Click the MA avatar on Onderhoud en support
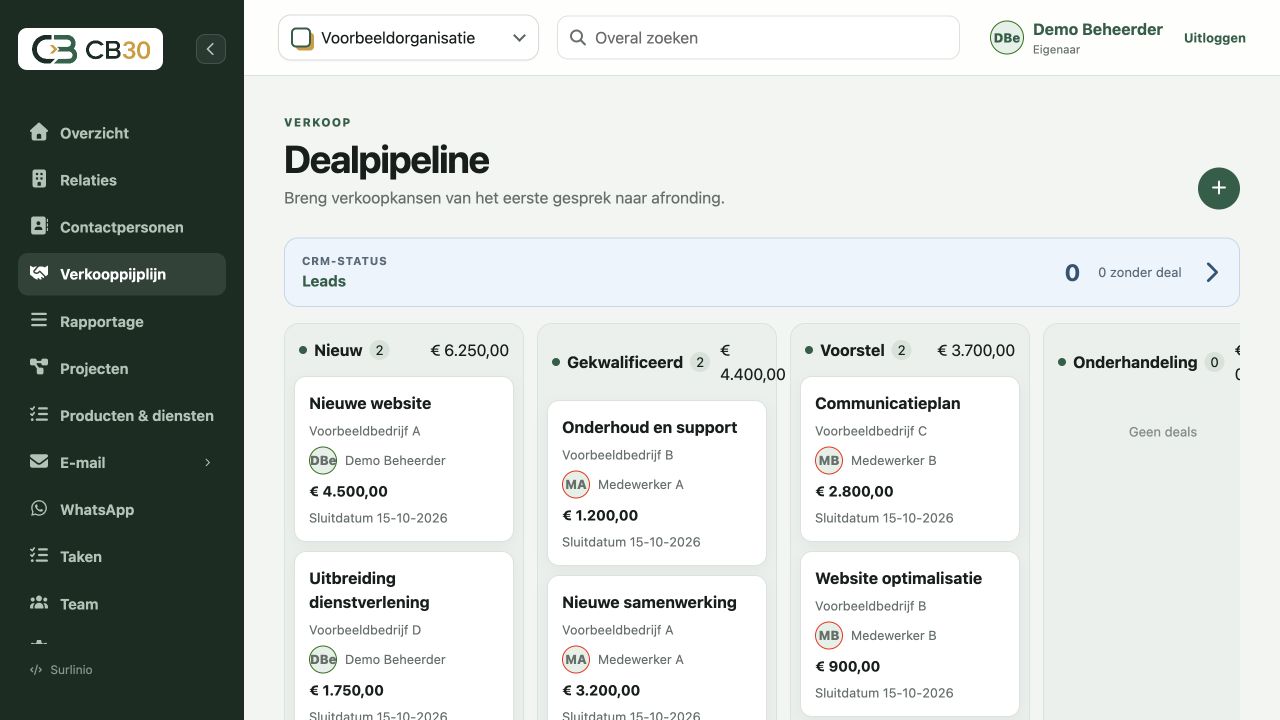 click(x=576, y=484)
